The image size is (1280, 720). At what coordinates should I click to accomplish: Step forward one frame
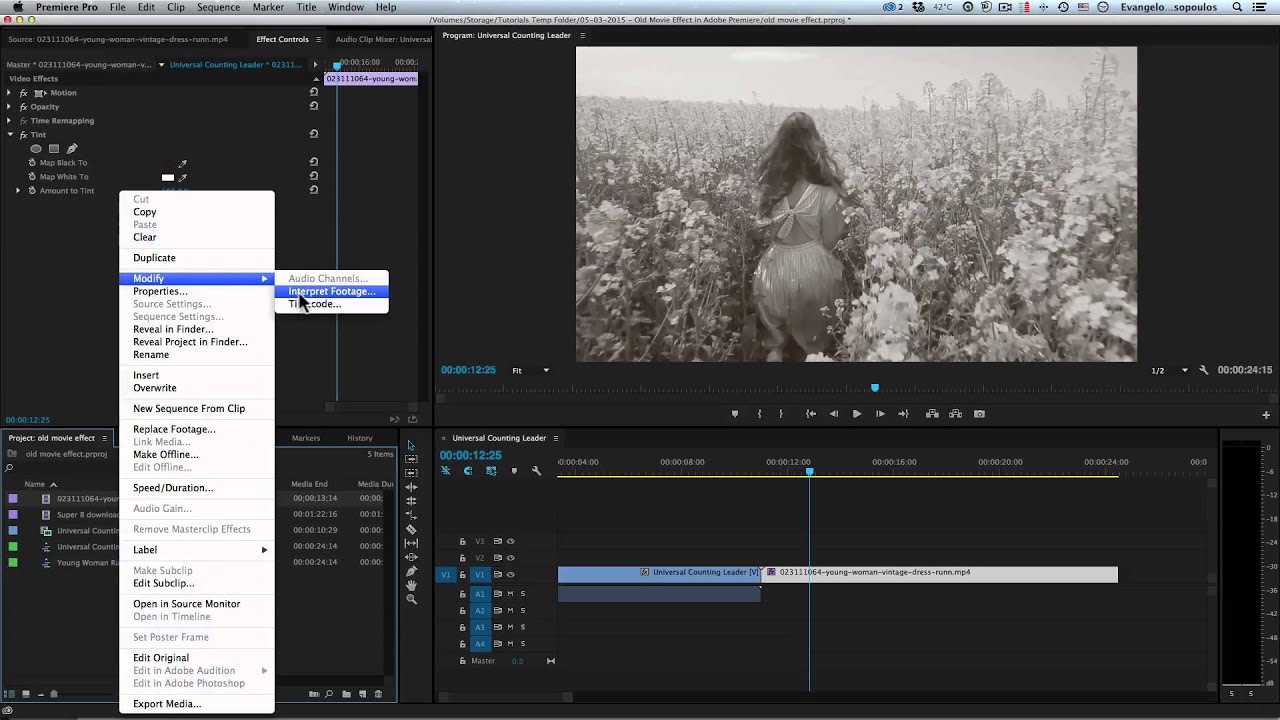coord(880,414)
